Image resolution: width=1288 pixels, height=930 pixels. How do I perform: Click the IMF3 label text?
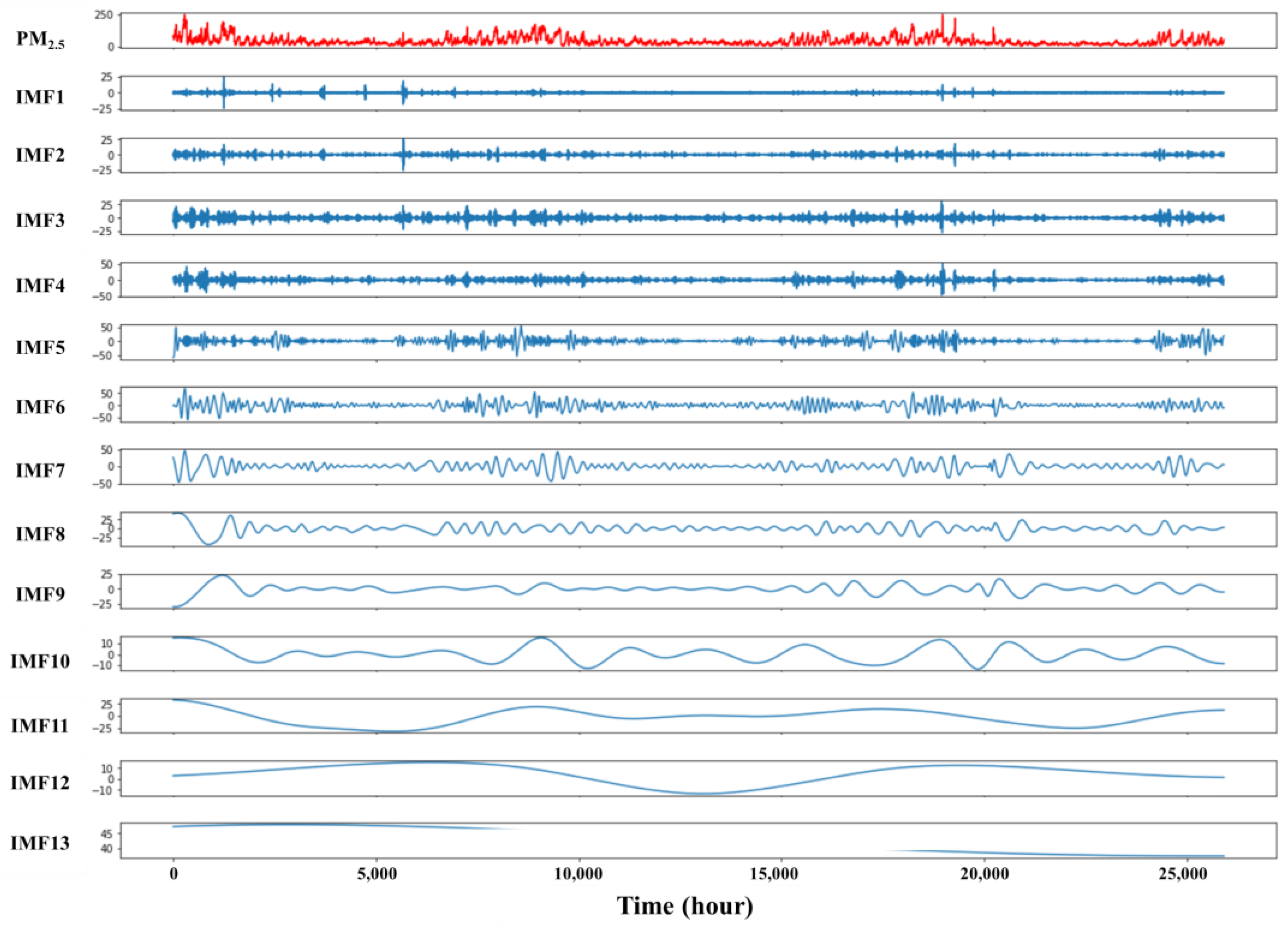pos(40,220)
